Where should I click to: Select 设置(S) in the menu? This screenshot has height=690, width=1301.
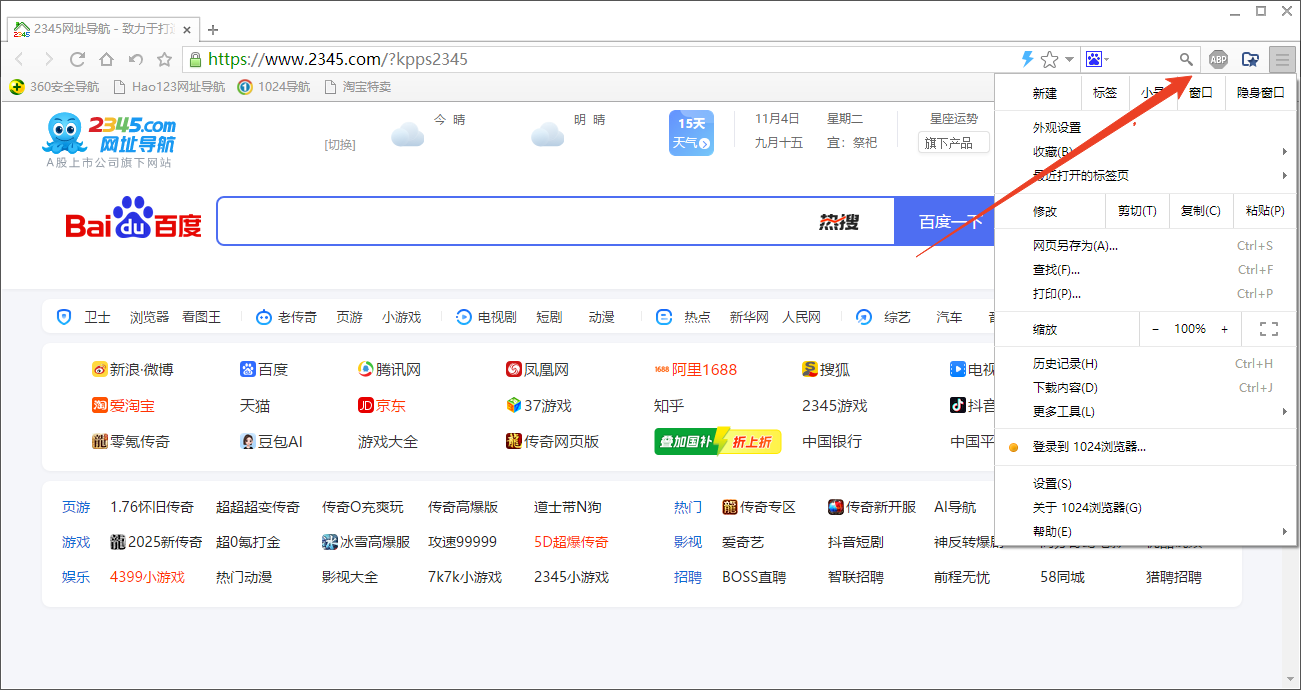(x=1050, y=483)
